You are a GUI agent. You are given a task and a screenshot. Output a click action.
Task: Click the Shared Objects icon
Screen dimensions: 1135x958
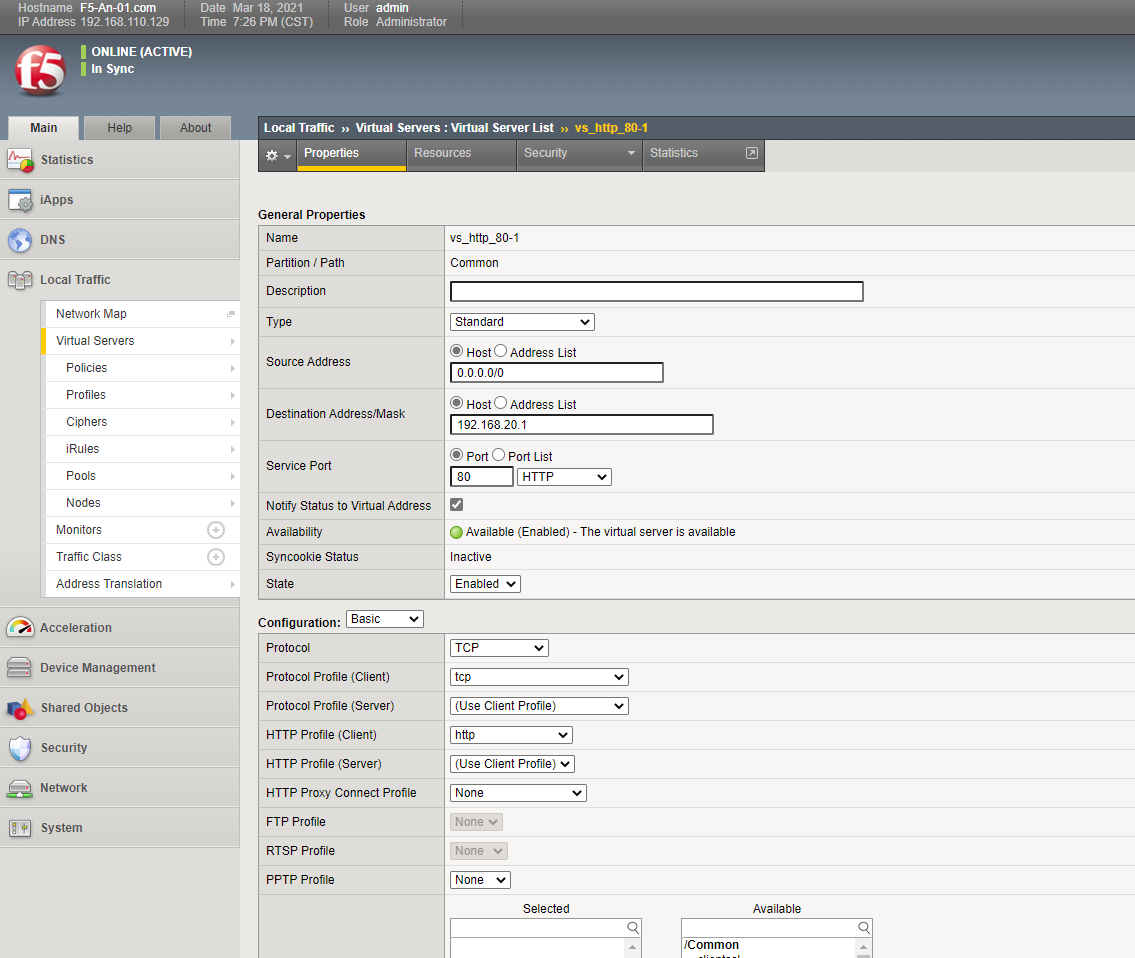click(x=20, y=708)
